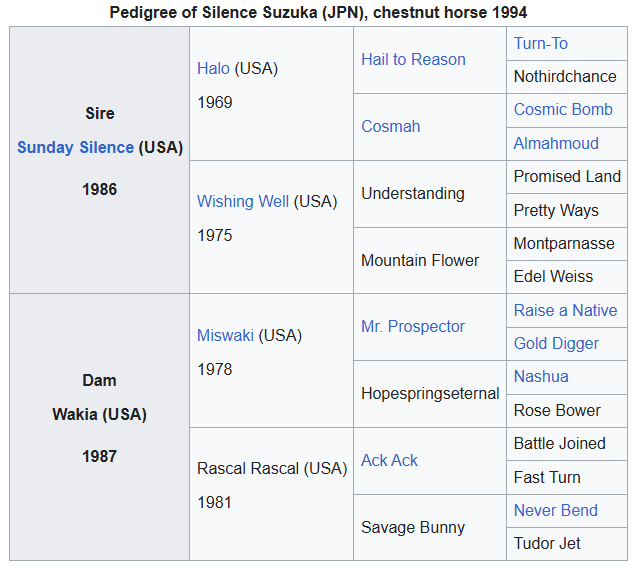Click the Rose Bower cell
Screen dimensions: 632x572
[x=567, y=411]
